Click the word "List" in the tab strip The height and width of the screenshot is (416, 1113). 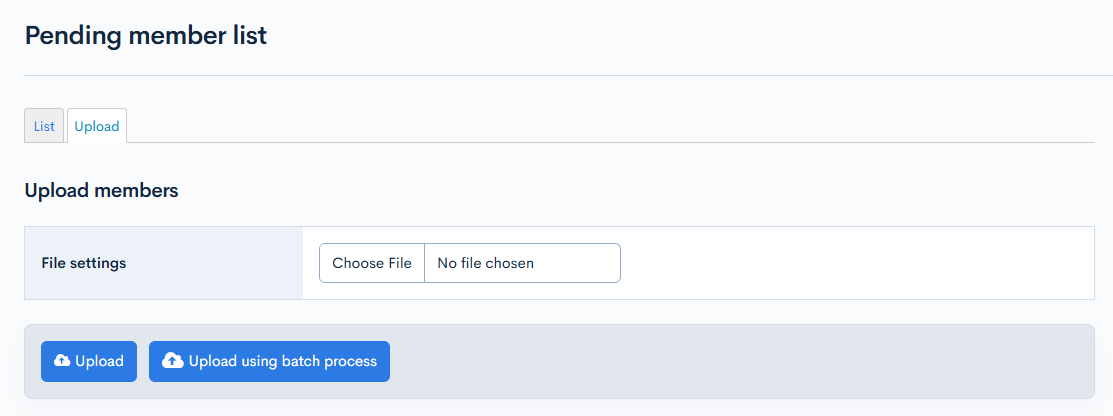[44, 126]
